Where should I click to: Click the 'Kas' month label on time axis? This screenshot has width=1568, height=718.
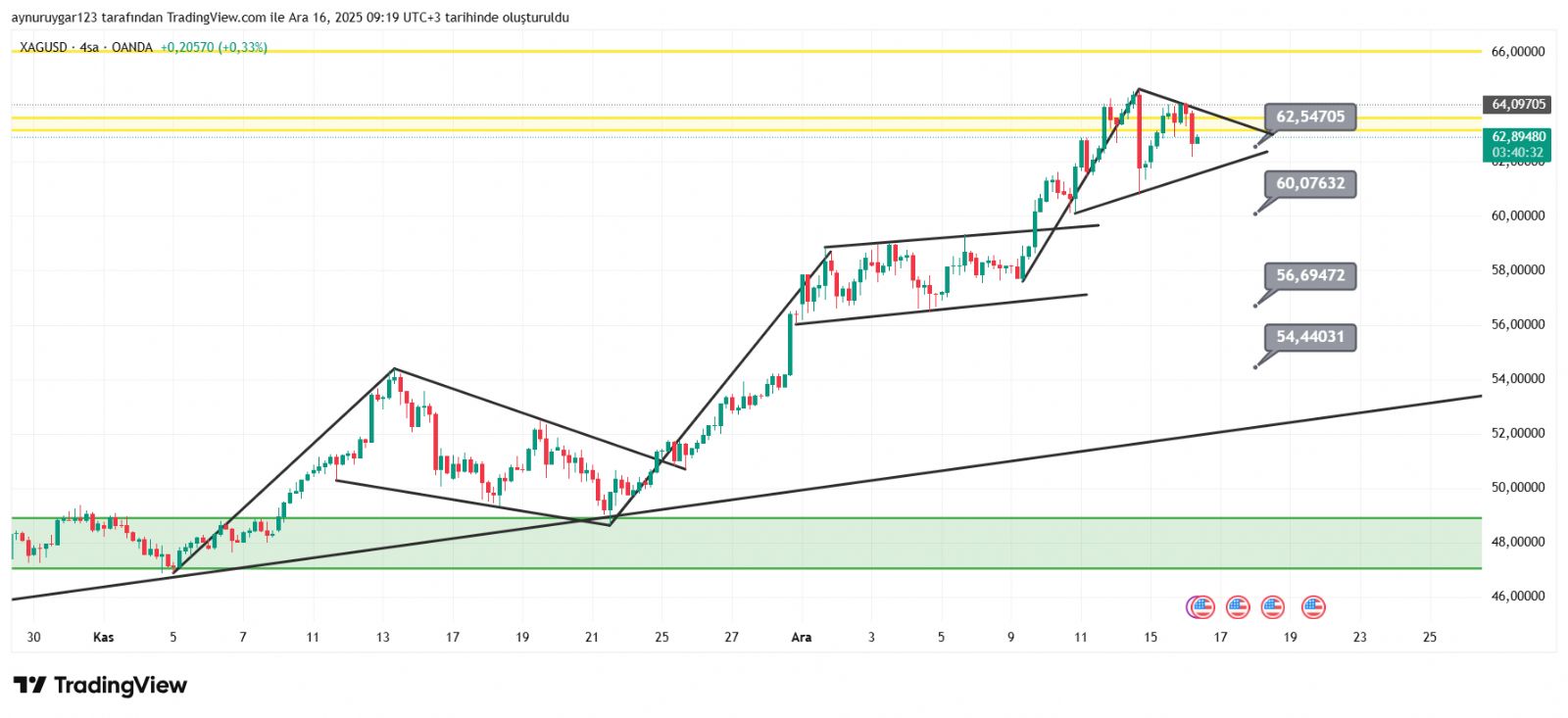103,637
